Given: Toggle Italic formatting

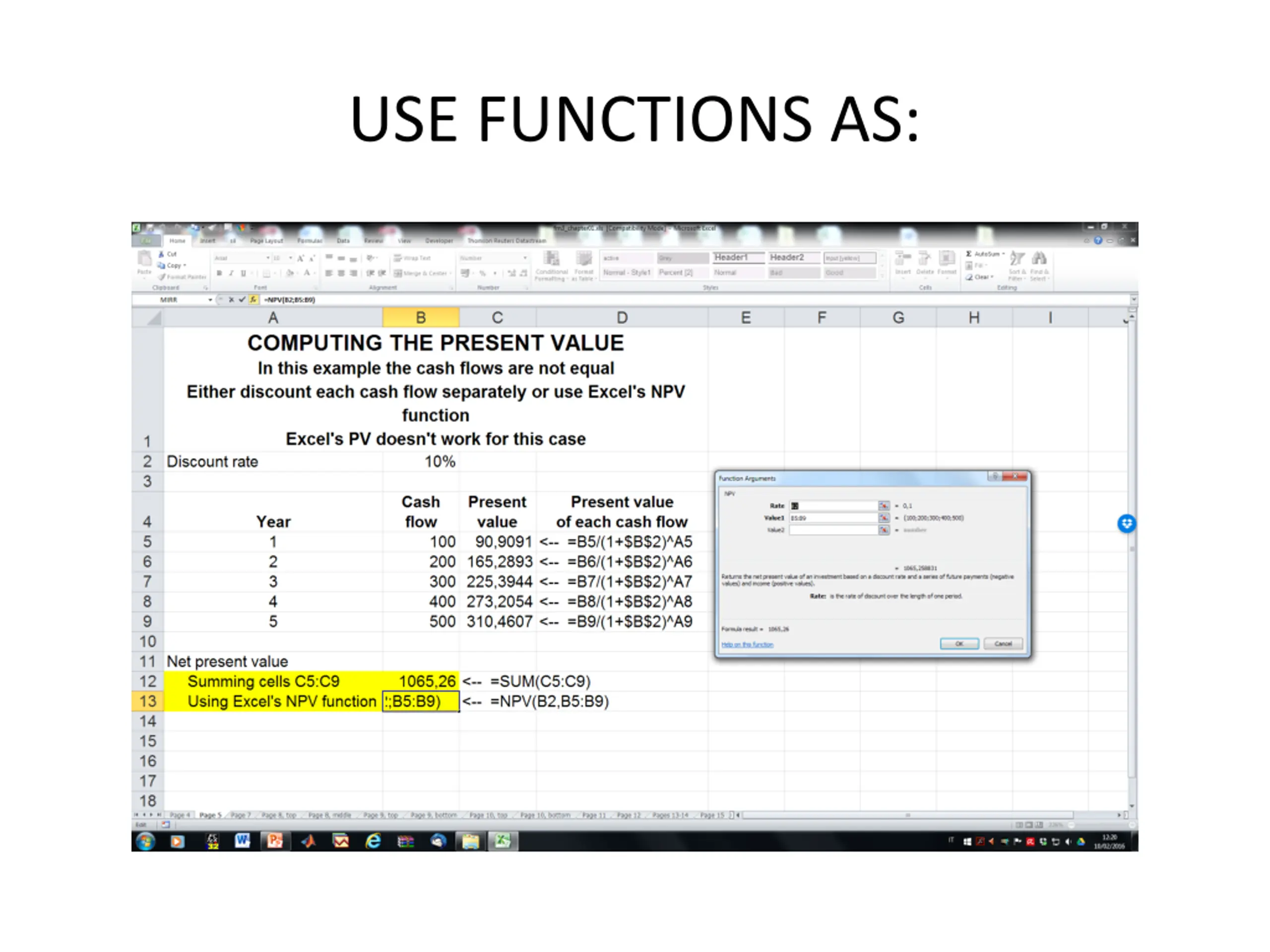Looking at the screenshot, I should point(231,273).
